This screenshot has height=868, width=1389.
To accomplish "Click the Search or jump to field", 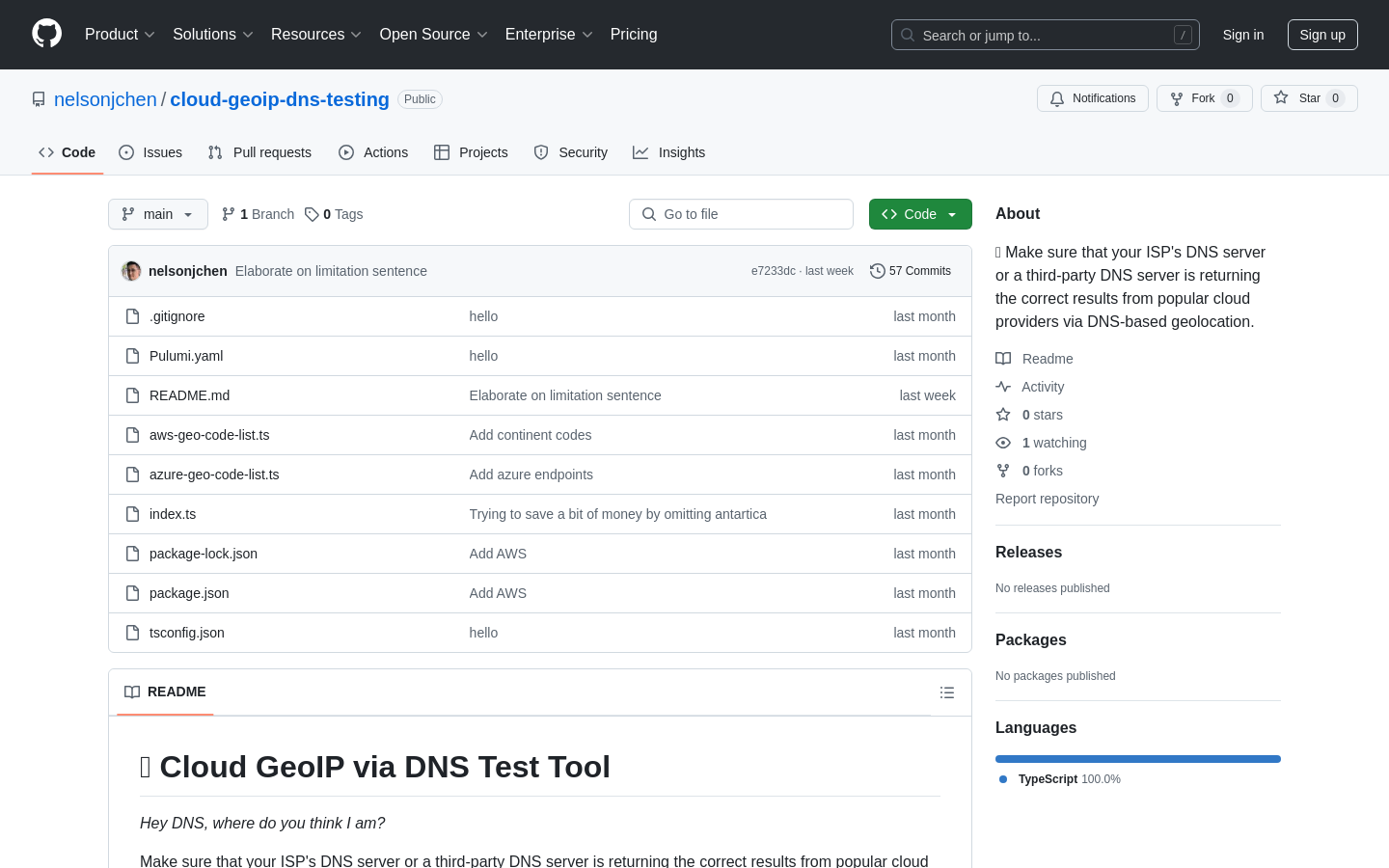I will (1046, 35).
